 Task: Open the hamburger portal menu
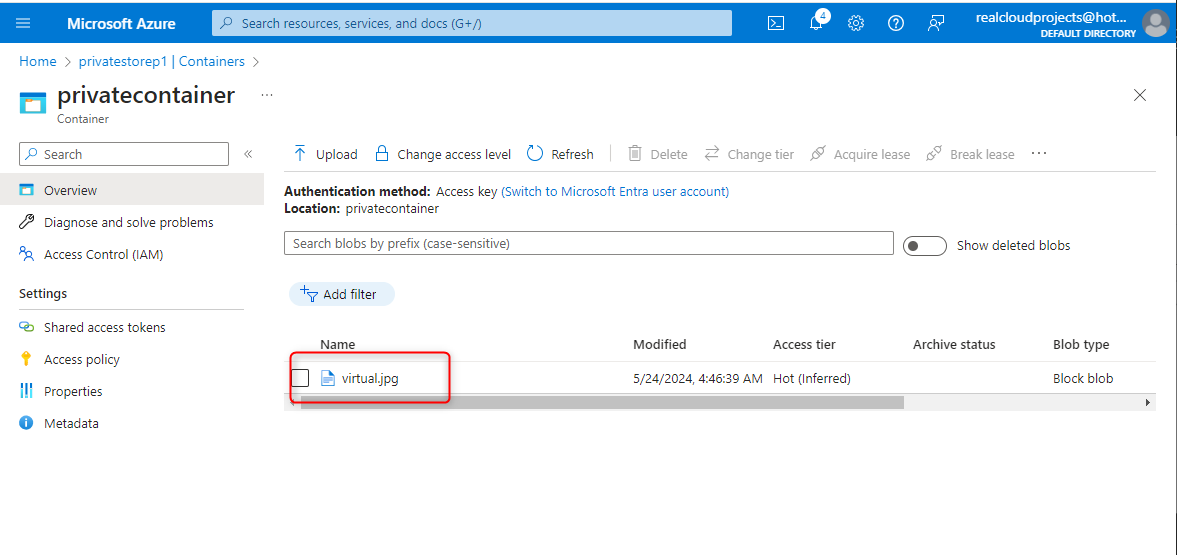[x=24, y=23]
